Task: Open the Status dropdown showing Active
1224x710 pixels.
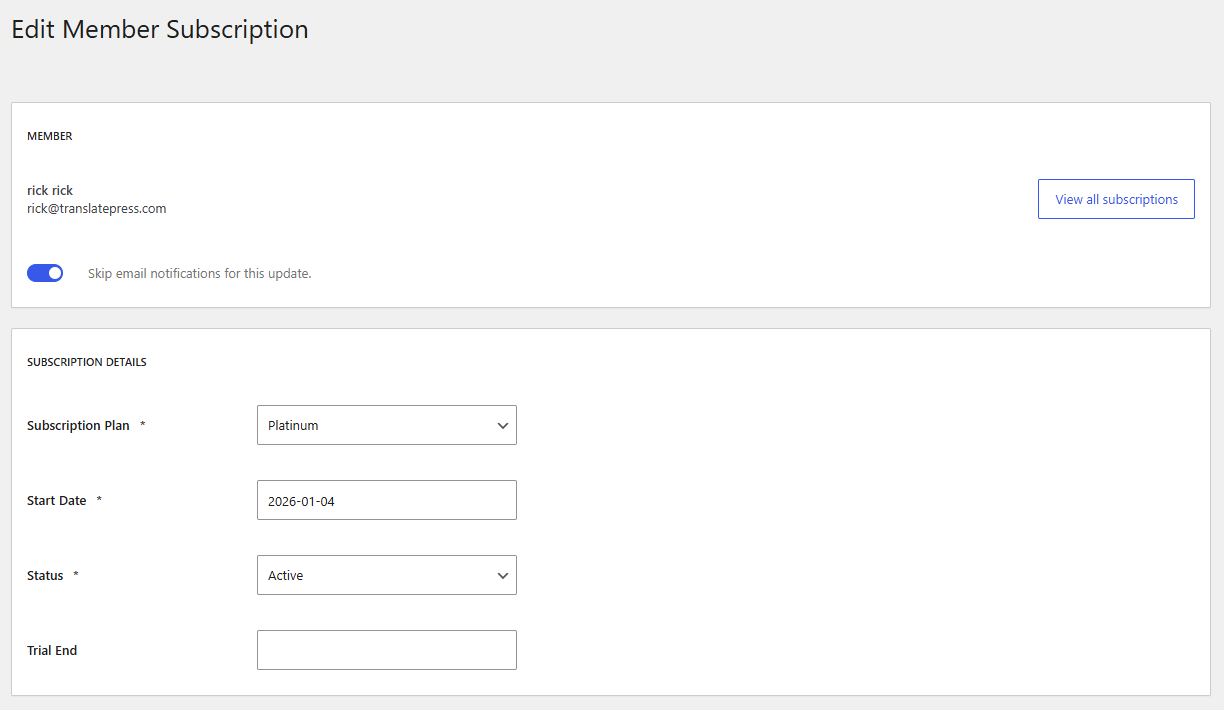Action: point(375,575)
